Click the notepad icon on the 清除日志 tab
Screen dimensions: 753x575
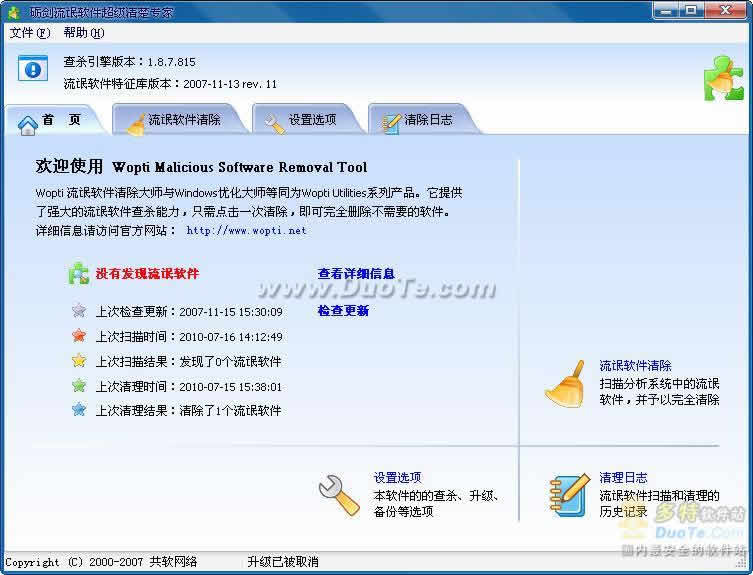391,123
